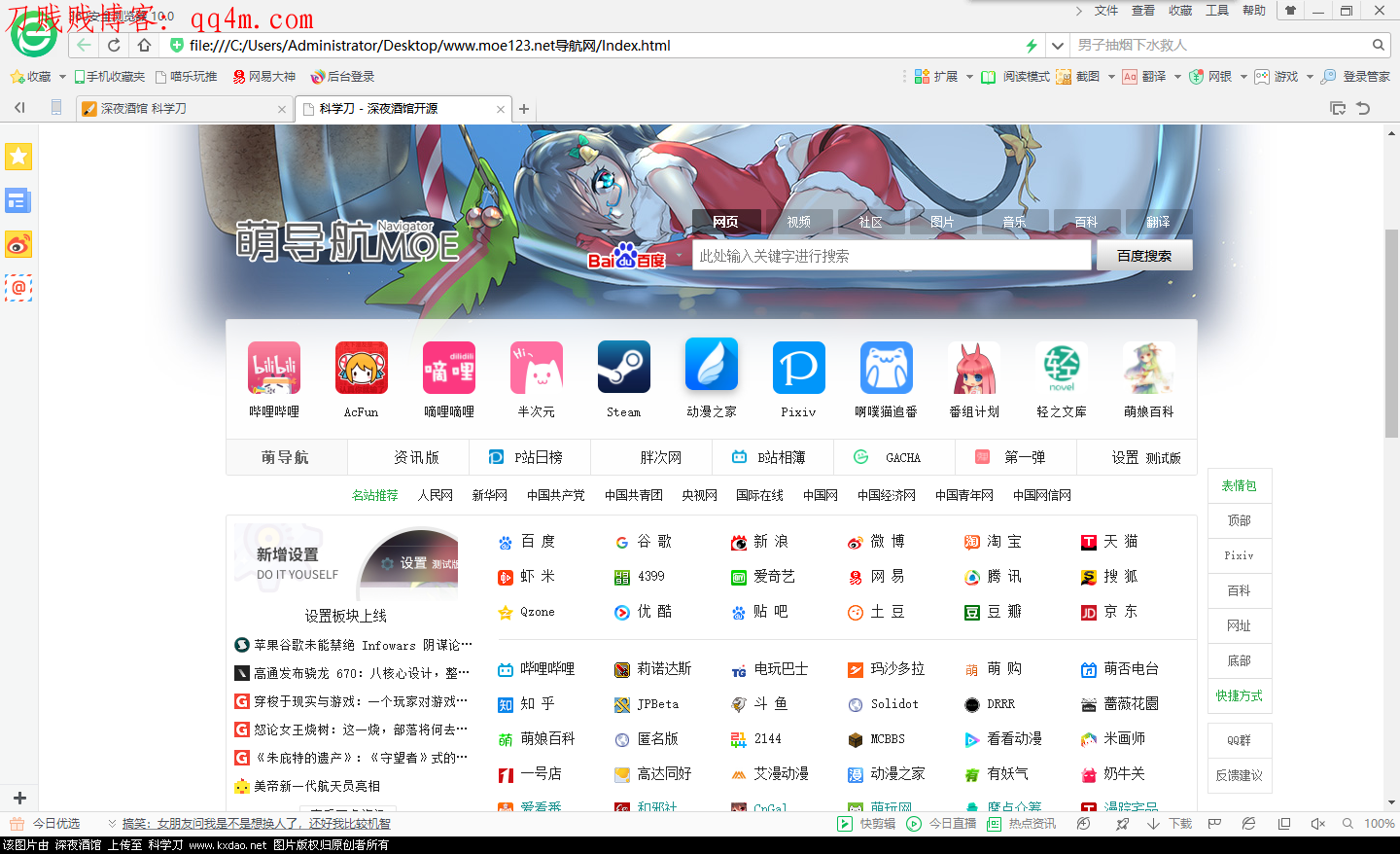Switch to the 深夜酒馆 科学刀 browser tab

(185, 109)
